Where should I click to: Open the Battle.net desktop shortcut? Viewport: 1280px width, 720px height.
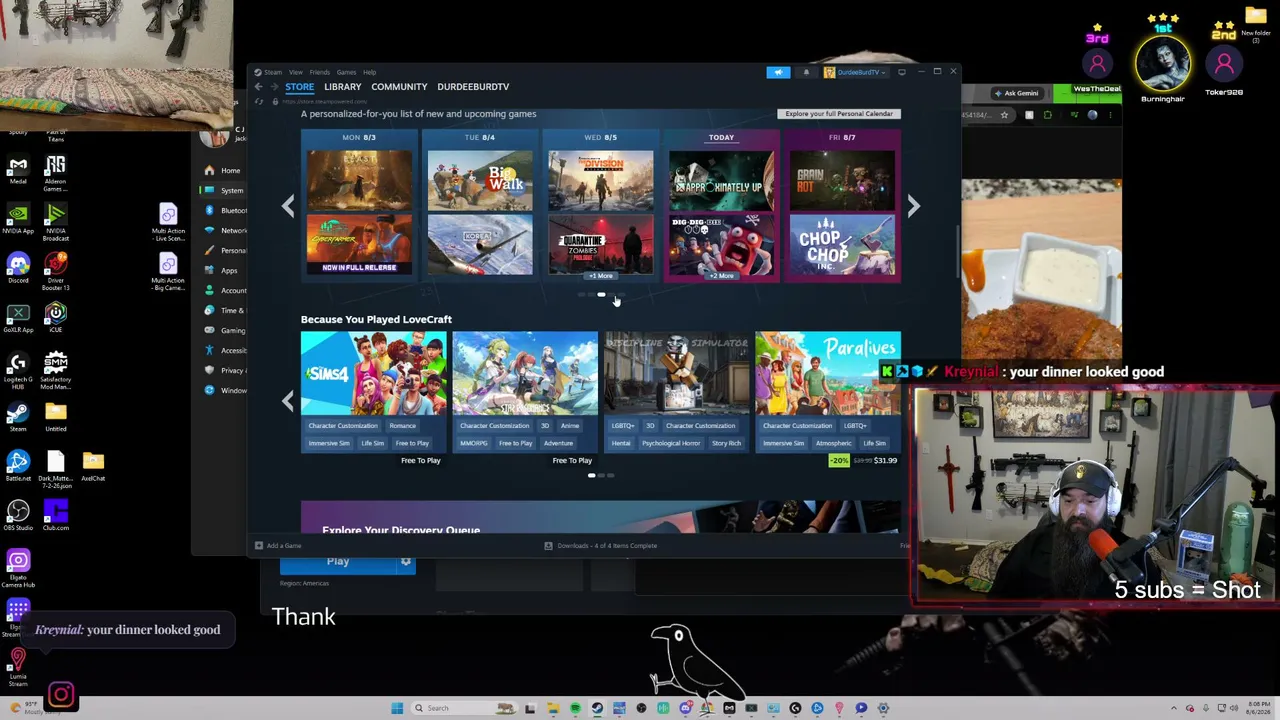point(18,466)
